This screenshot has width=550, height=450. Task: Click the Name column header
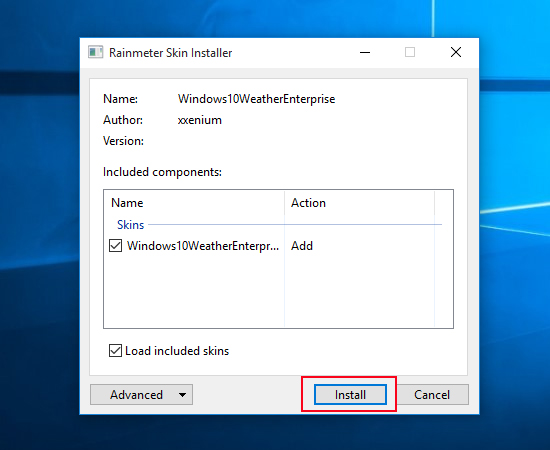194,203
